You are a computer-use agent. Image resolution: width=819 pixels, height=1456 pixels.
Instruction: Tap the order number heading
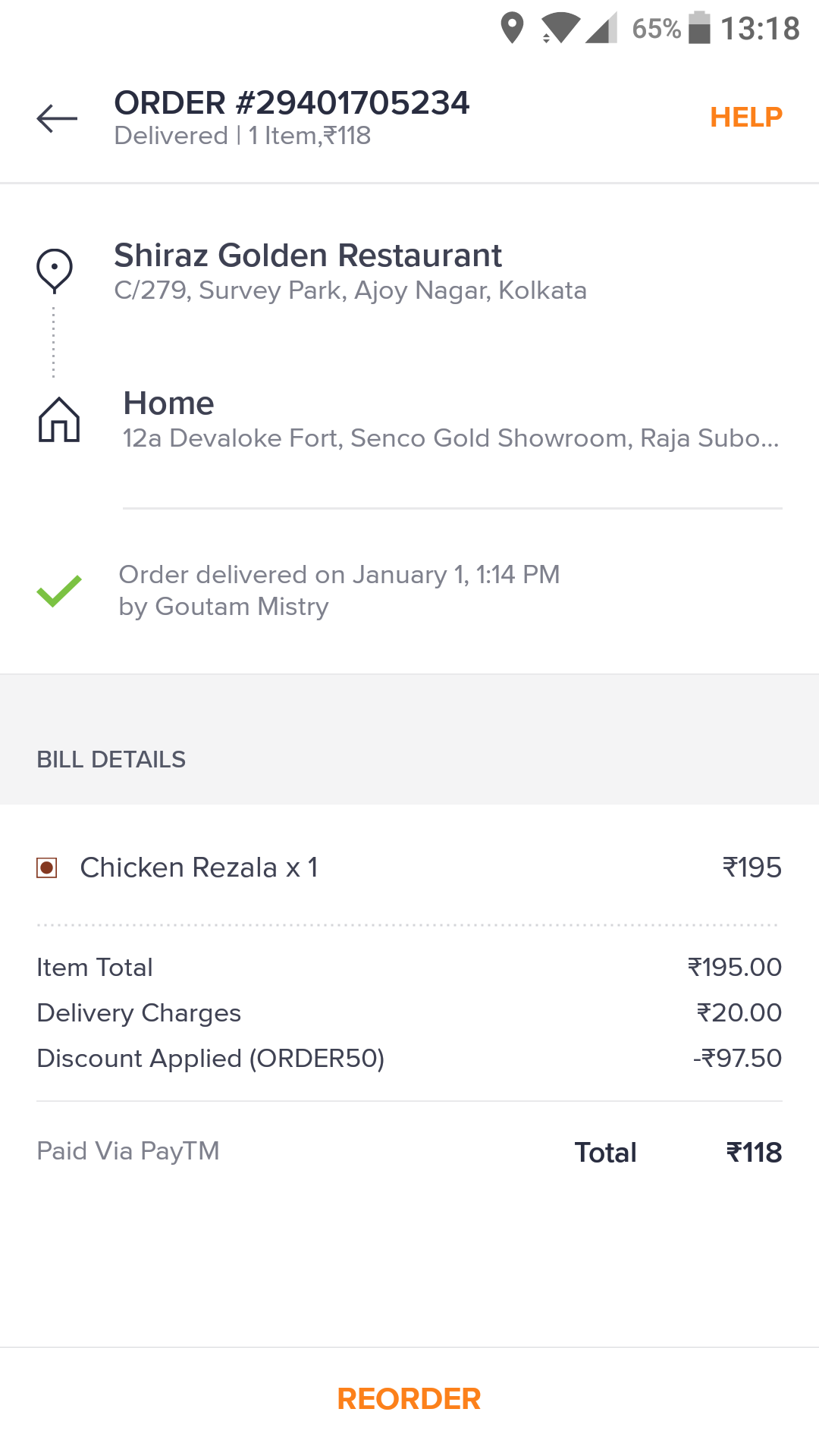coord(292,103)
